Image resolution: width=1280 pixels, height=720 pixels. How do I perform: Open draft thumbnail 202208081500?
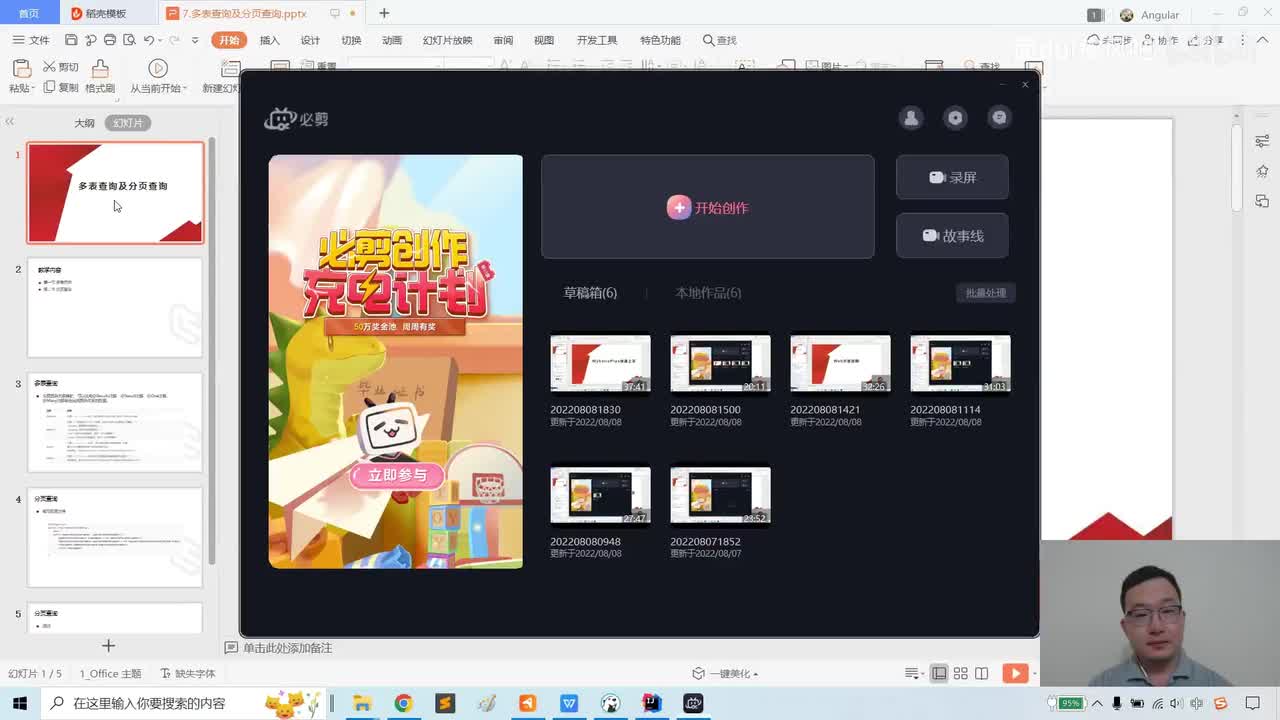(x=720, y=364)
